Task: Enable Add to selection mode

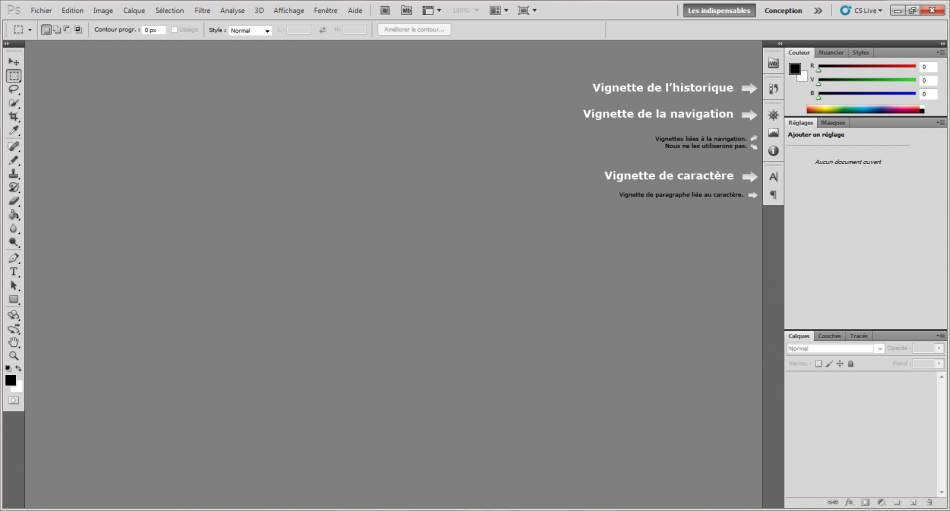Action: [57, 30]
